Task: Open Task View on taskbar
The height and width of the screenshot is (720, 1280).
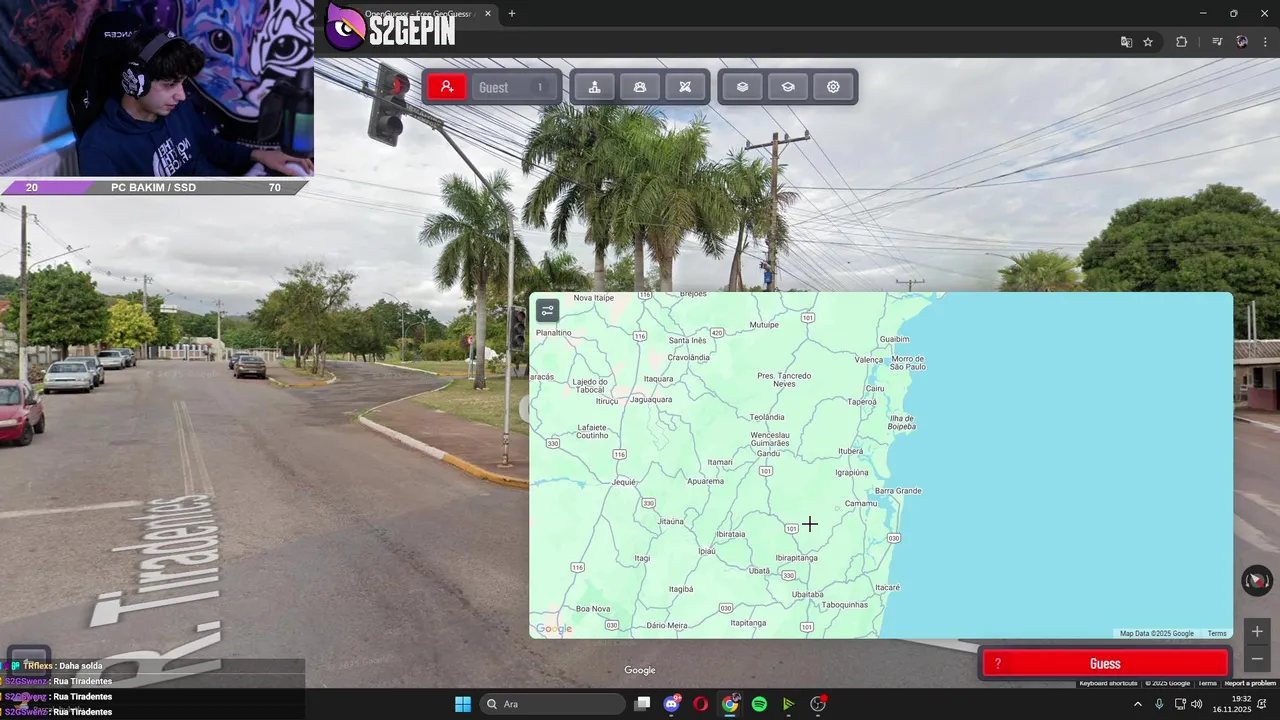Action: point(643,704)
